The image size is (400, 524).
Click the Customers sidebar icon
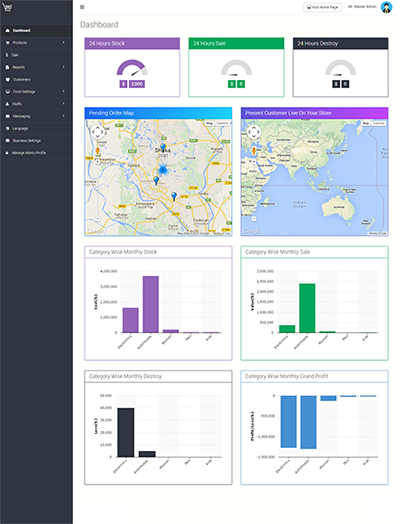7,80
